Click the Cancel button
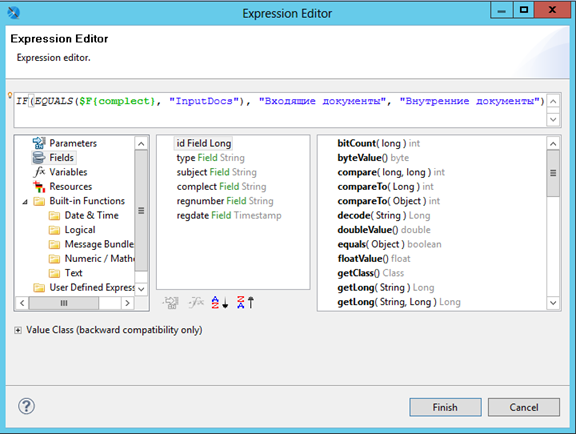Viewport: 576px width, 434px height. click(x=524, y=407)
